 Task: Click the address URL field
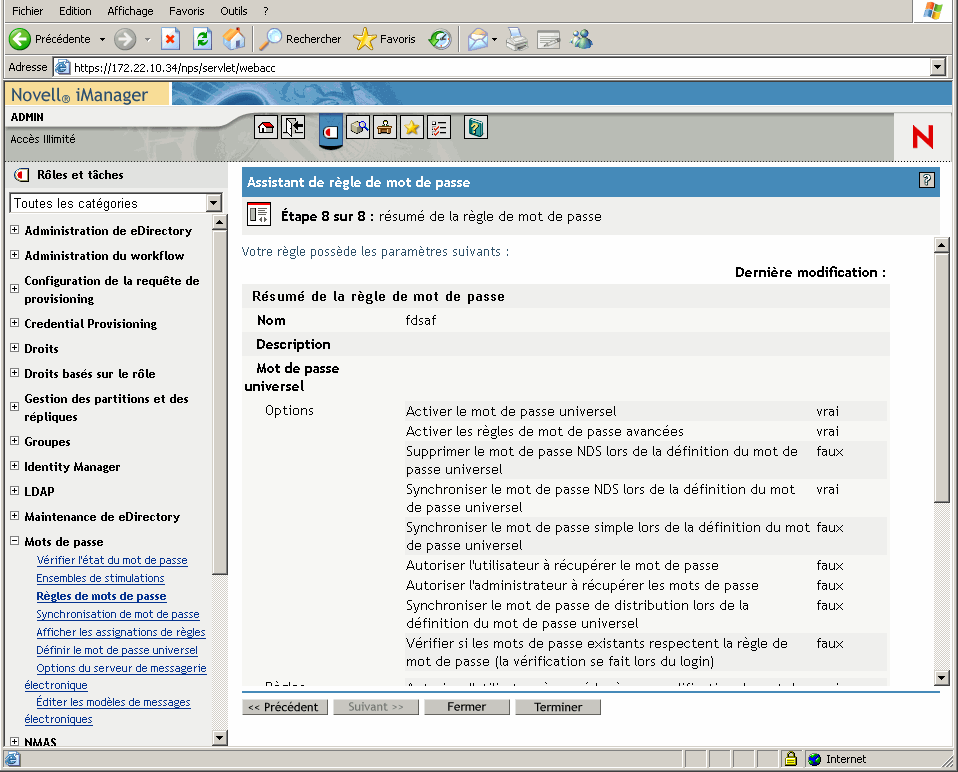[495, 67]
